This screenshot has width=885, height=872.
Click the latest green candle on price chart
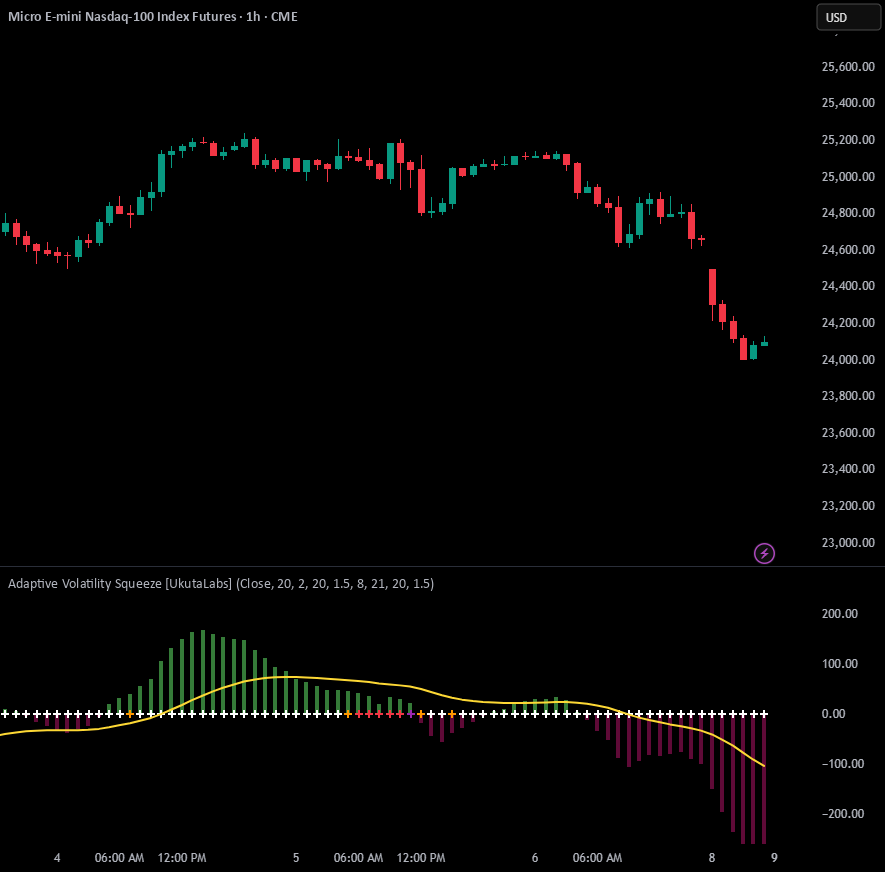pyautogui.click(x=764, y=343)
